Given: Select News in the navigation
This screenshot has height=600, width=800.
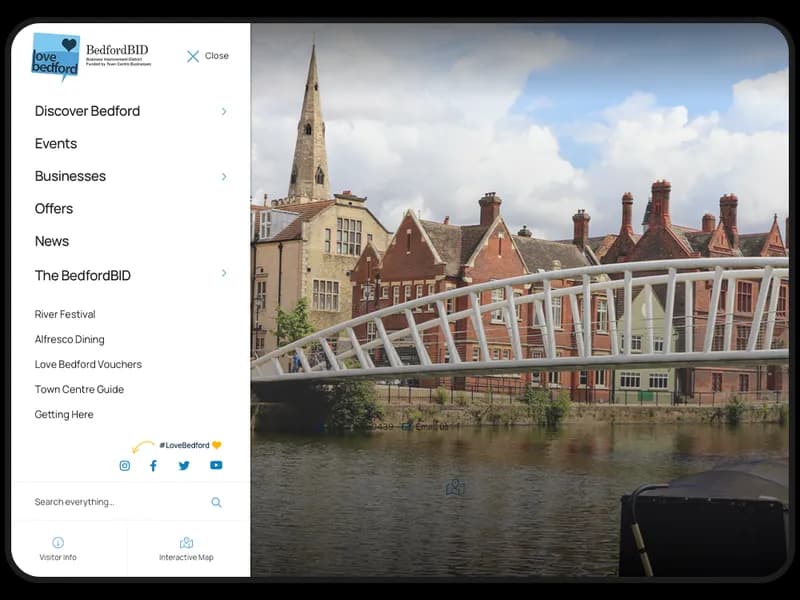Looking at the screenshot, I should (x=52, y=241).
